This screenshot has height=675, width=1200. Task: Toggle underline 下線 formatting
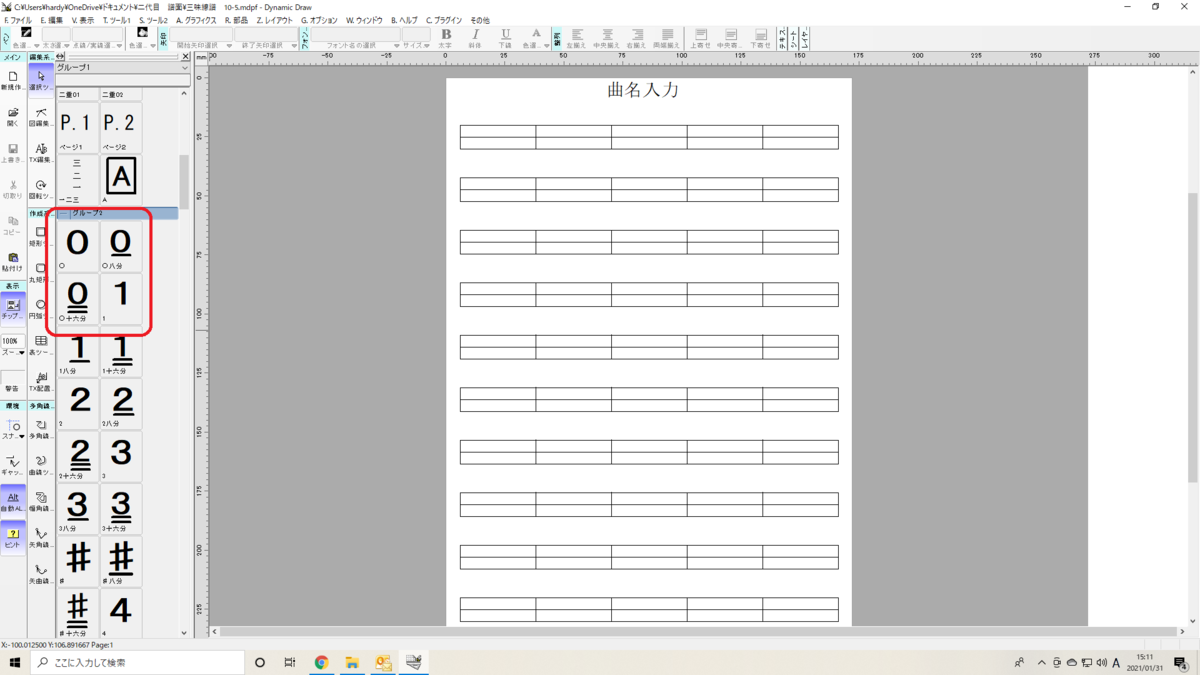click(x=505, y=38)
